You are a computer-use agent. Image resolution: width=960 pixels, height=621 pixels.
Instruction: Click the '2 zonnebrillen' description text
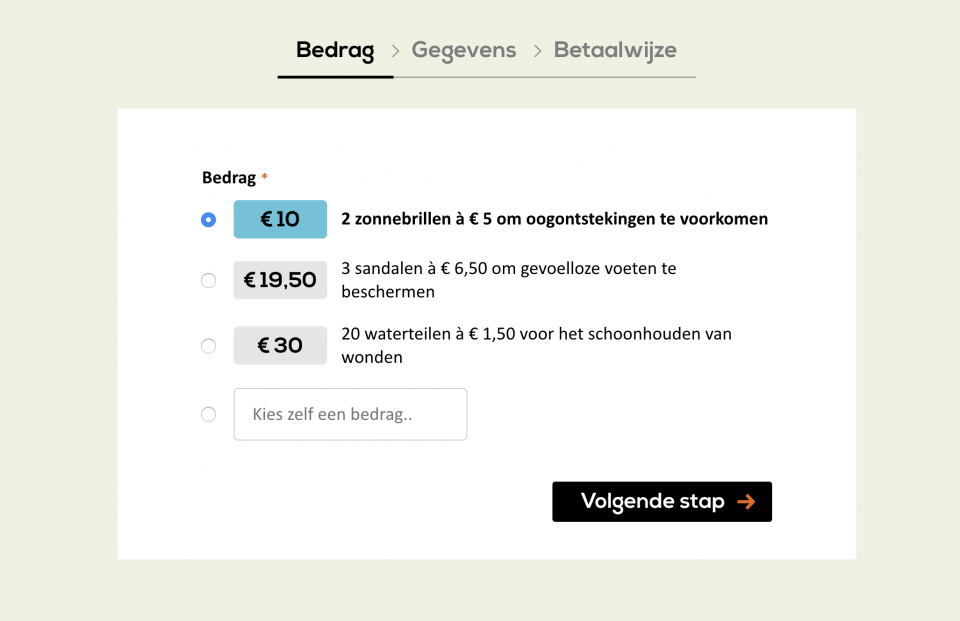click(x=554, y=219)
